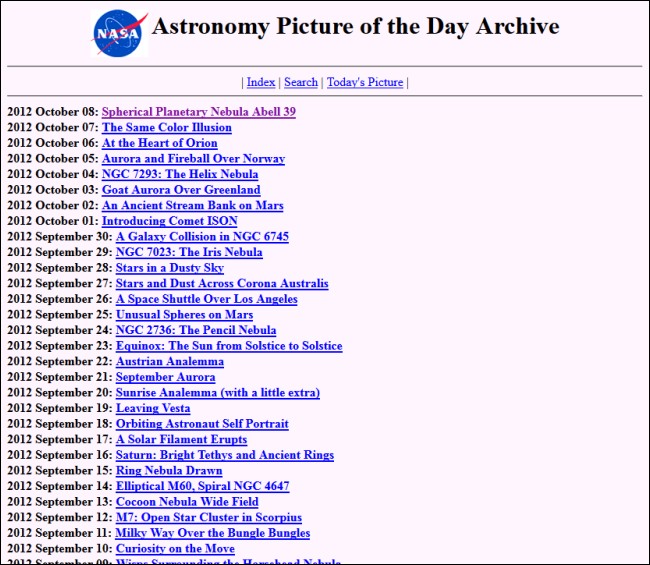
Task: Open Equinox: The Sun from Solstice to Solstice
Action: (x=229, y=346)
